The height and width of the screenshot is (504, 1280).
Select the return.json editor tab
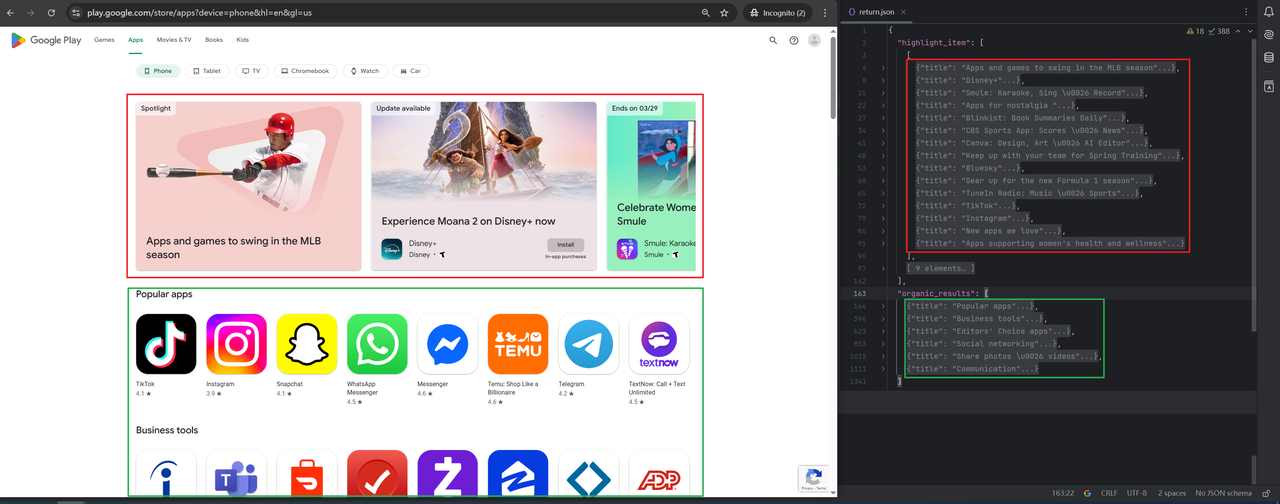click(874, 11)
